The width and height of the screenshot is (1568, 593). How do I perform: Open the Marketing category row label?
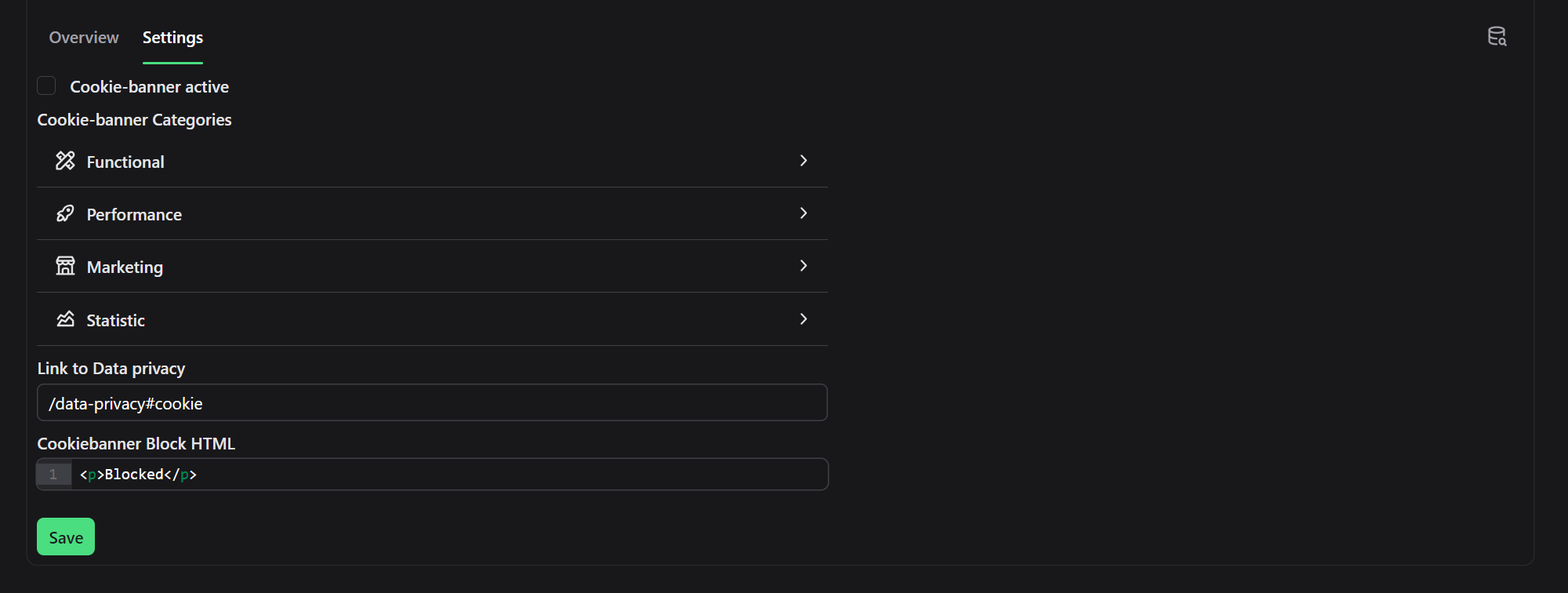[125, 267]
